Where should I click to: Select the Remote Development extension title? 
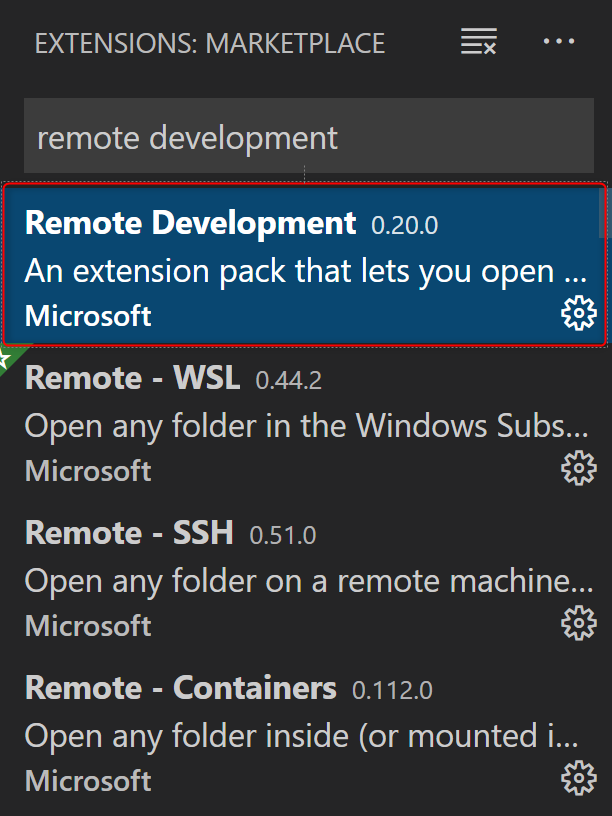[x=190, y=223]
